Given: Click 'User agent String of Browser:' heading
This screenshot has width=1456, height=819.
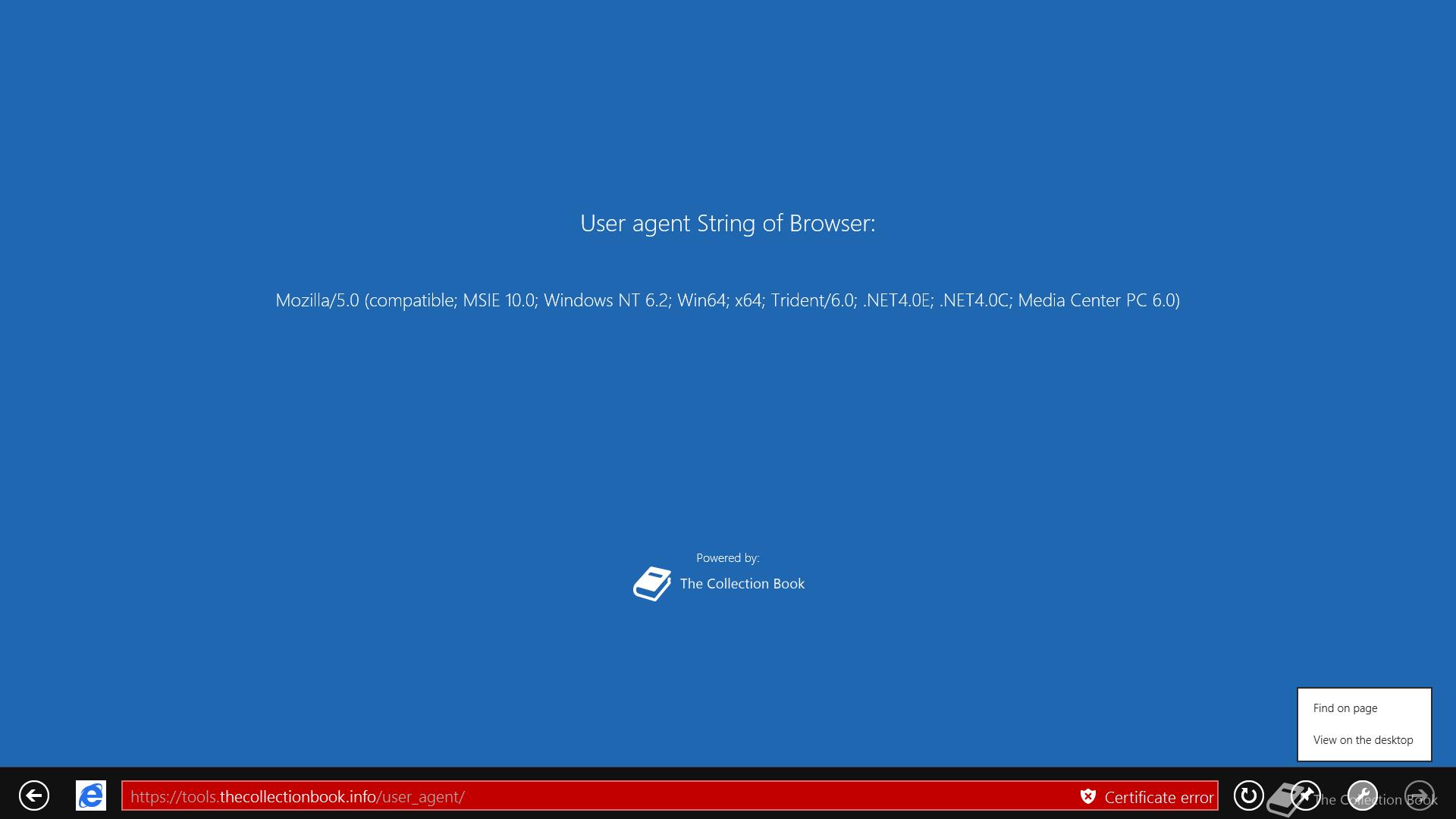Looking at the screenshot, I should pos(727,223).
